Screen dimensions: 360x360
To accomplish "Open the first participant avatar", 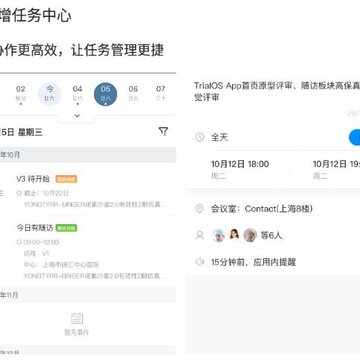I will (x=219, y=235).
